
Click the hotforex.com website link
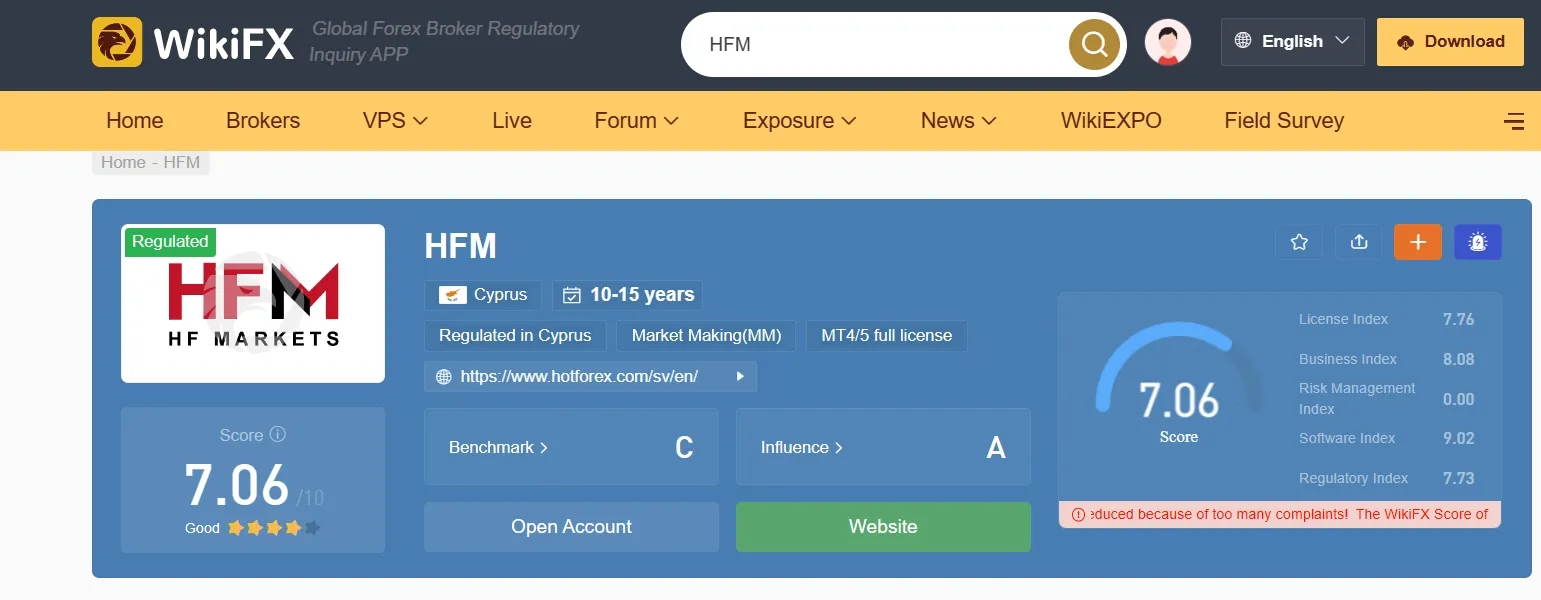[x=579, y=377]
